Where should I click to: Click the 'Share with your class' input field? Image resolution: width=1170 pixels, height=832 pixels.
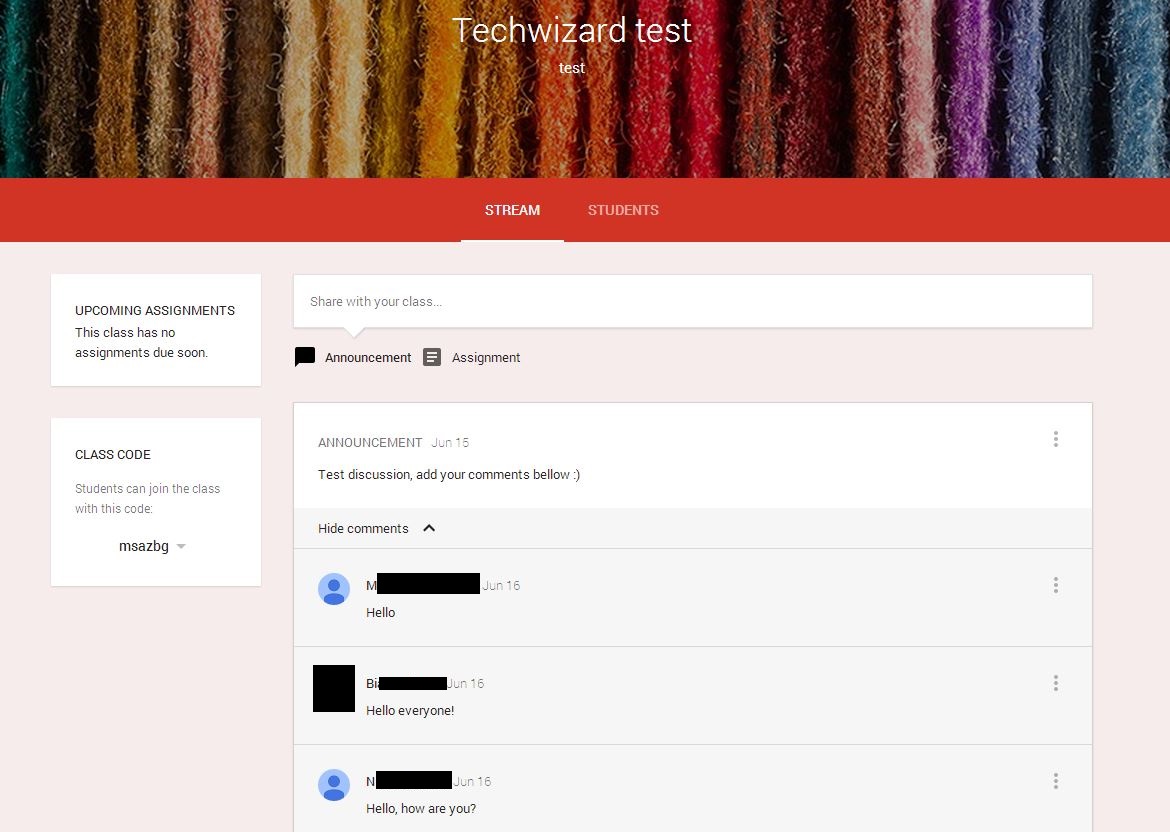(x=692, y=301)
